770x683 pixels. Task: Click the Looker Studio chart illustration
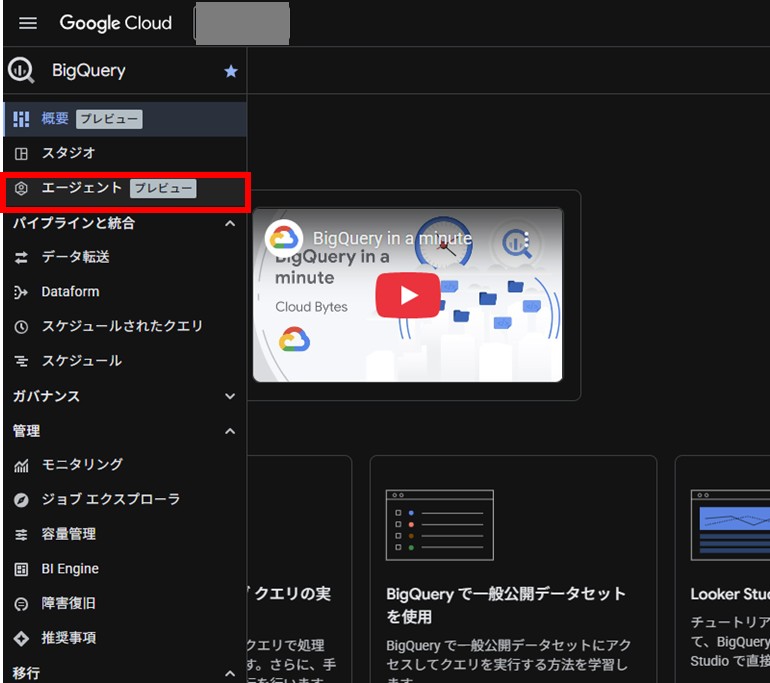pos(730,525)
